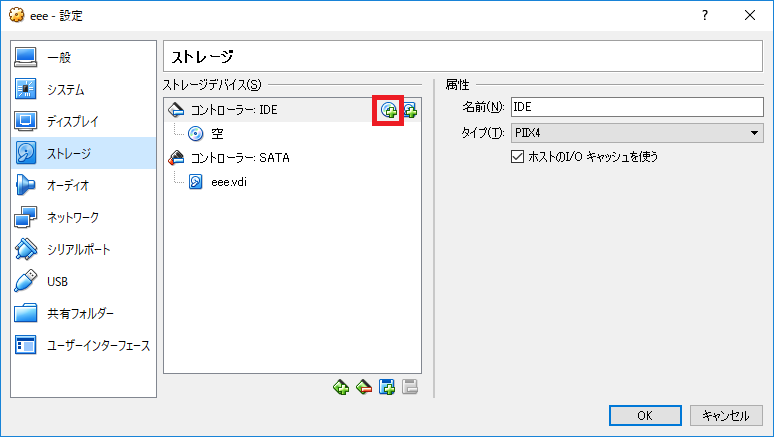Confirm settings with the OK button
774x437 pixels.
pos(645,415)
